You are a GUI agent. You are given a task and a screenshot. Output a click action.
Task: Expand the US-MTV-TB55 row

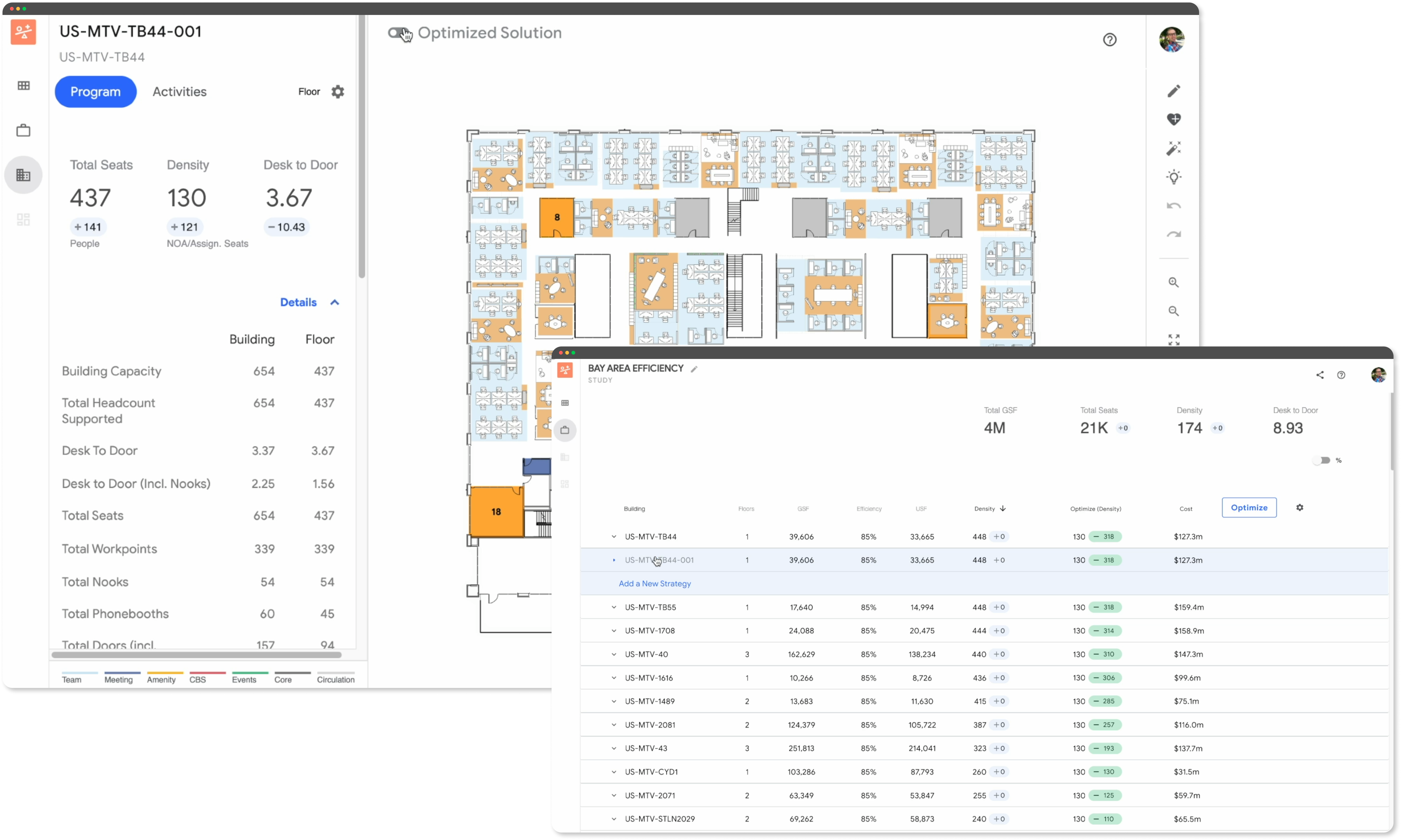[x=614, y=607]
